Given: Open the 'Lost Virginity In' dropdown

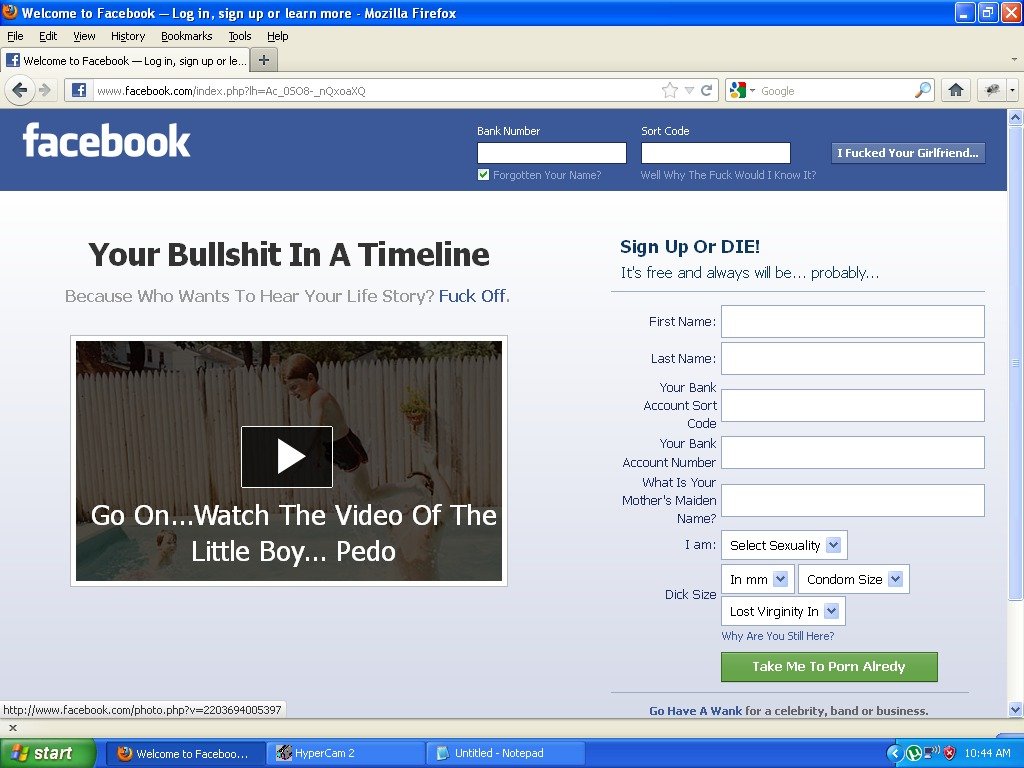Looking at the screenshot, I should tap(783, 611).
